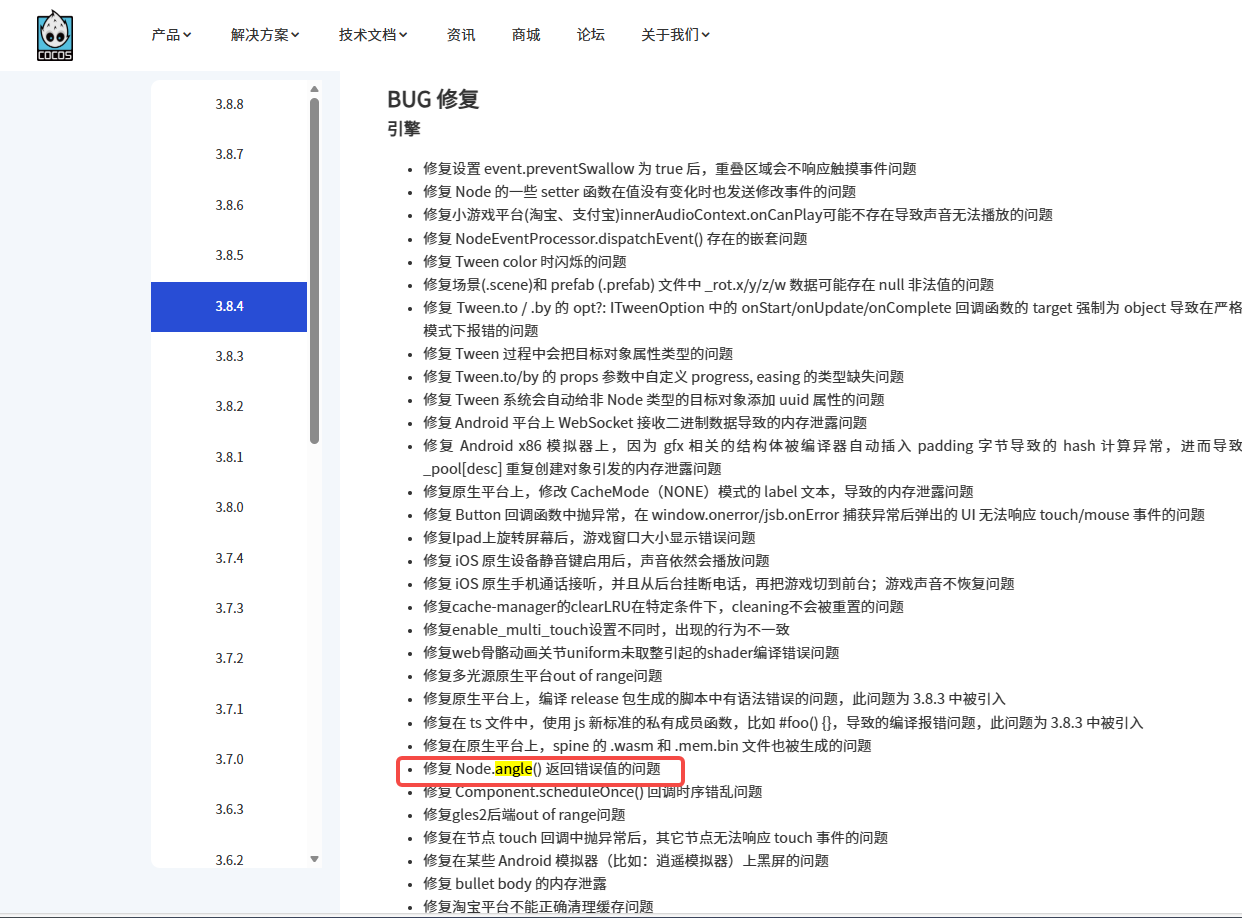Select version 3.7.3 in sidebar
Image resolution: width=1242 pixels, height=918 pixels.
point(229,608)
